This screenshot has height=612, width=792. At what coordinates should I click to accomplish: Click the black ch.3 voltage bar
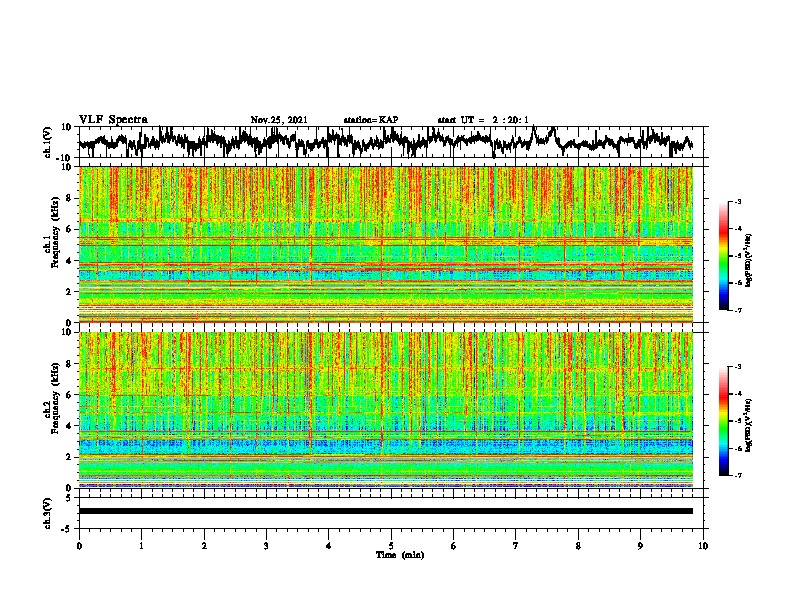[x=386, y=511]
